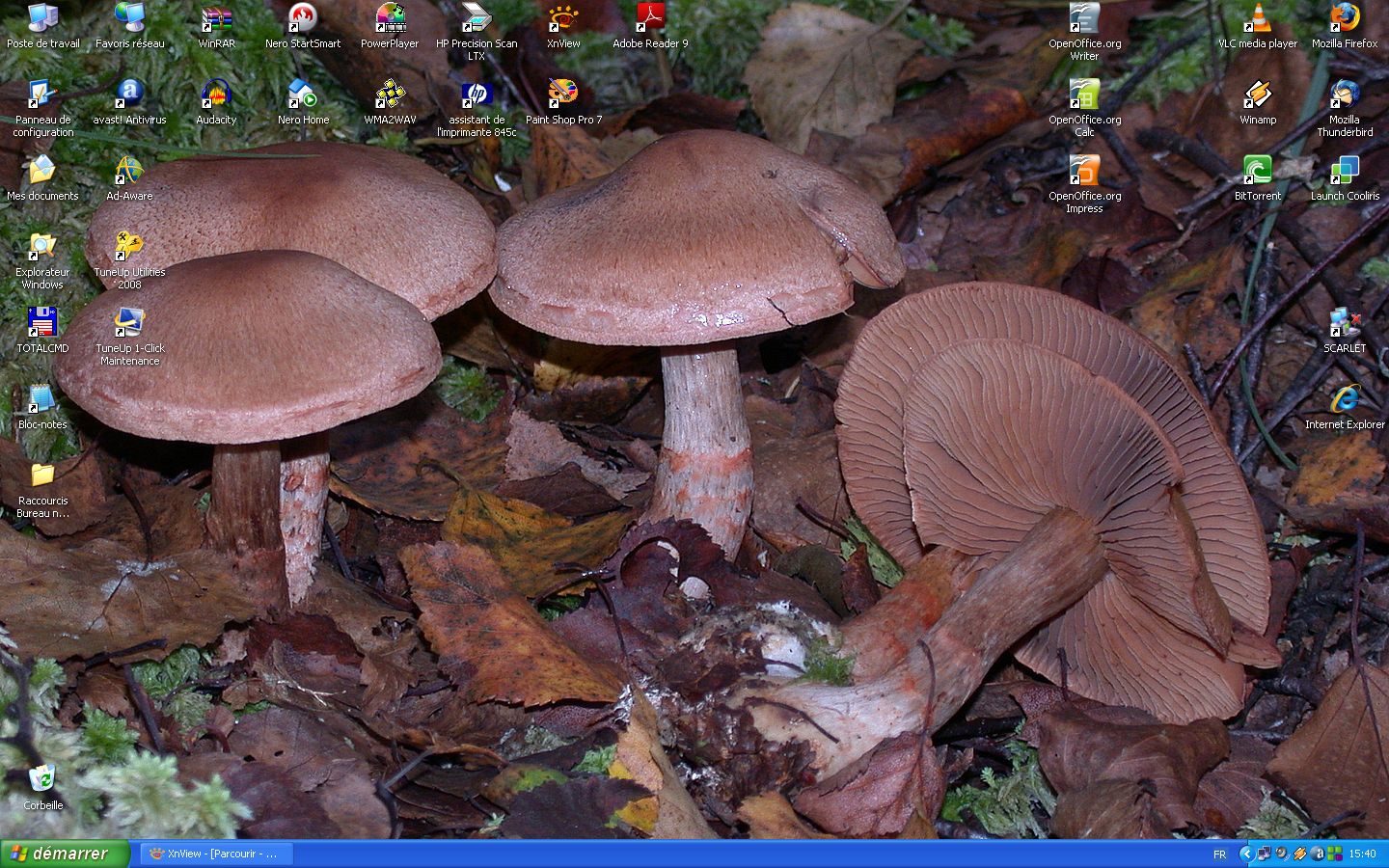Click Launch Cooliris shortcut
The width and height of the screenshot is (1389, 868).
click(1345, 178)
